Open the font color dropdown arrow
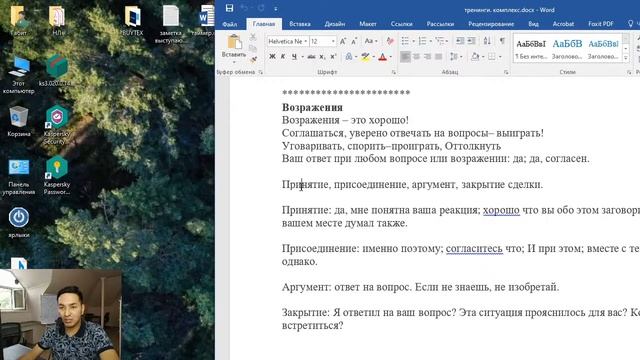Viewport: 640px width, 360px height. 390,57
